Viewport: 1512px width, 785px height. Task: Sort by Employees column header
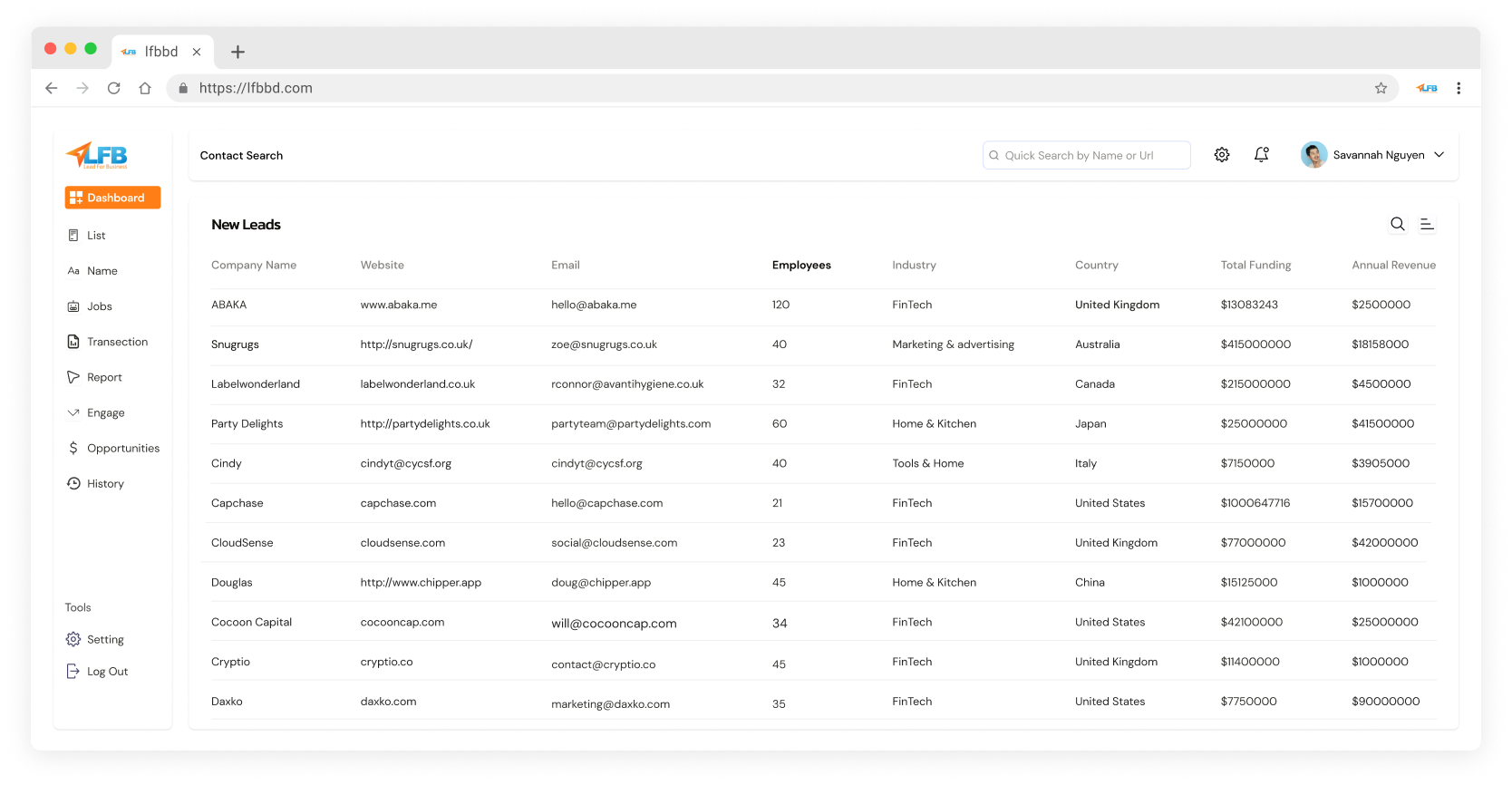point(801,266)
